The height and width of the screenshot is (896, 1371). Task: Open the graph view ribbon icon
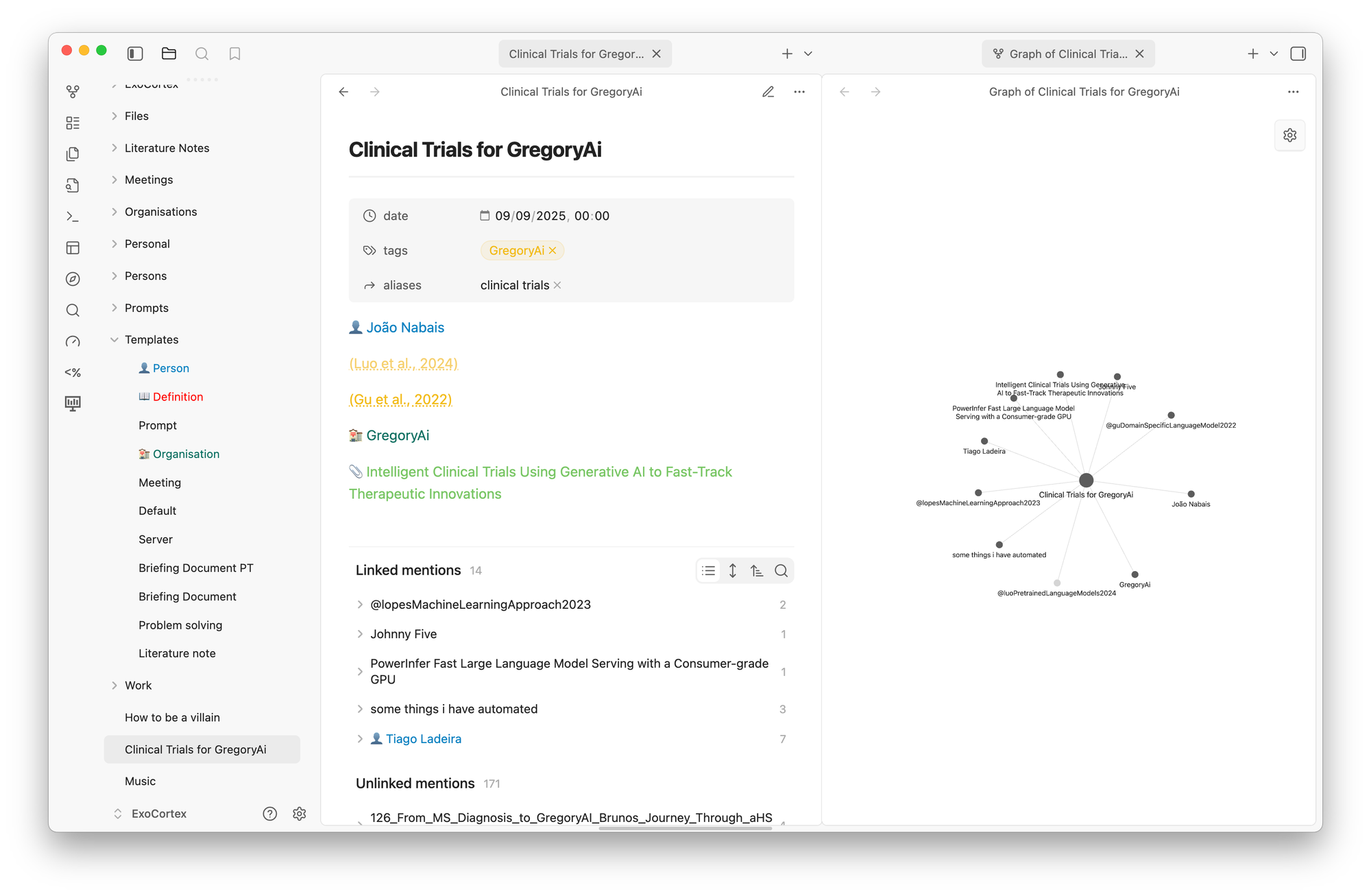tap(73, 91)
